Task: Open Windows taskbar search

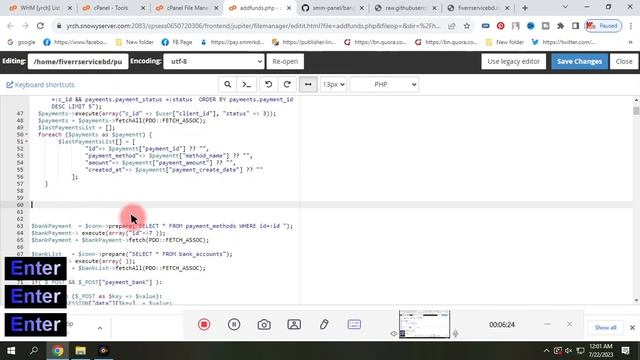Action: click(34, 351)
